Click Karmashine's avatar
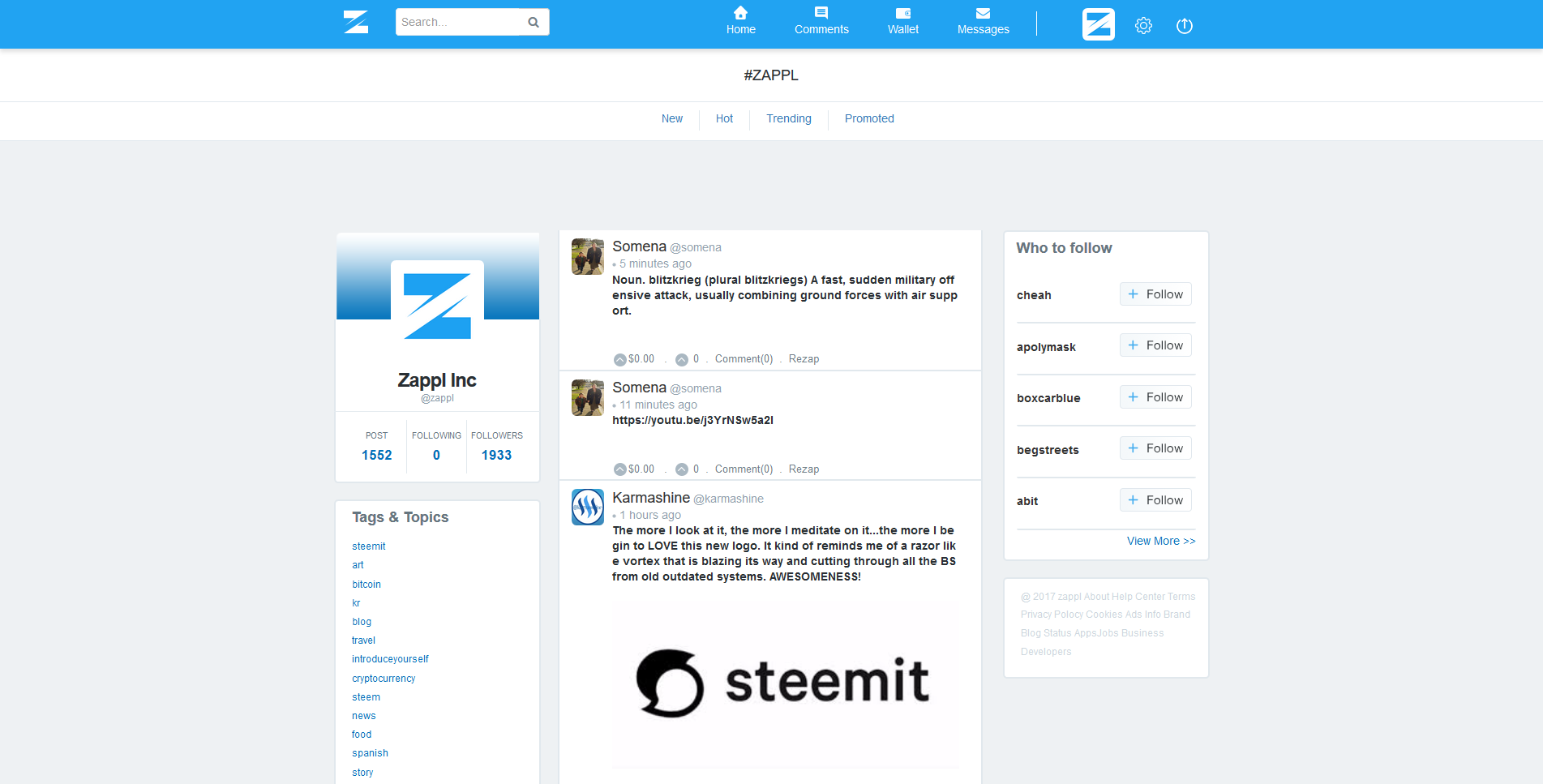 [x=587, y=507]
